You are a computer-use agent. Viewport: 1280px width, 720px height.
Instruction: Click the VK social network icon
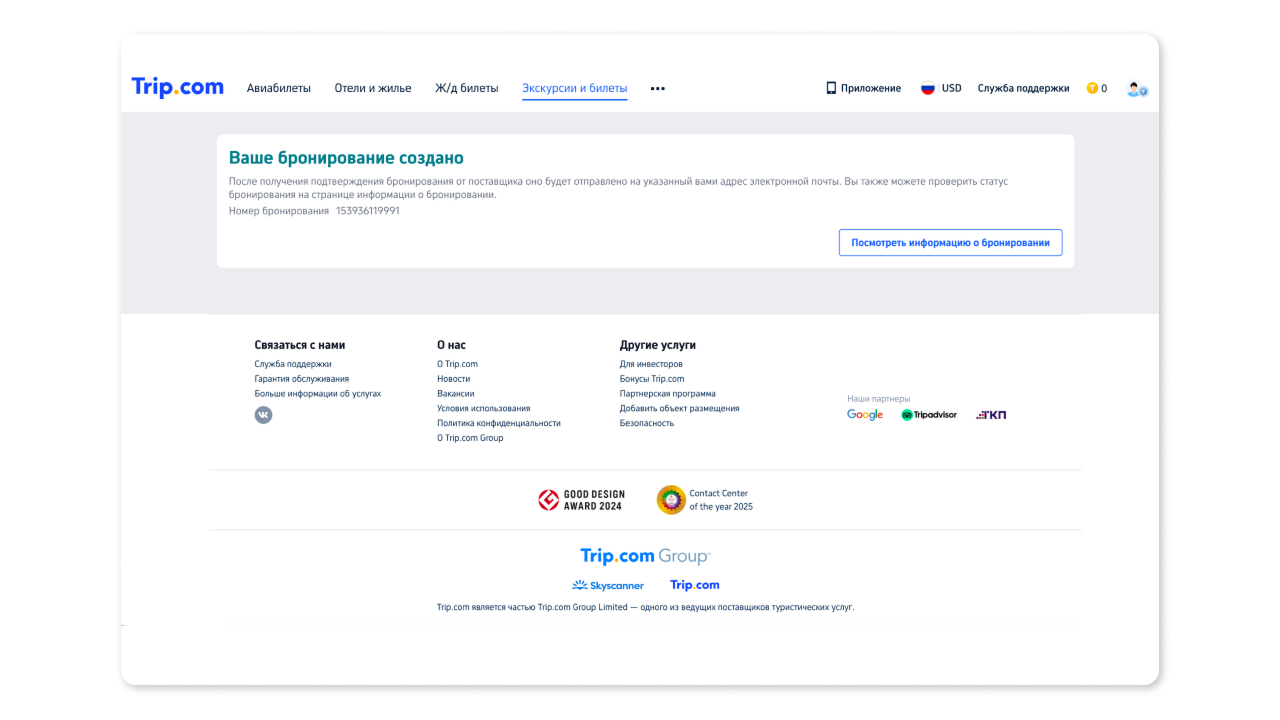point(263,415)
